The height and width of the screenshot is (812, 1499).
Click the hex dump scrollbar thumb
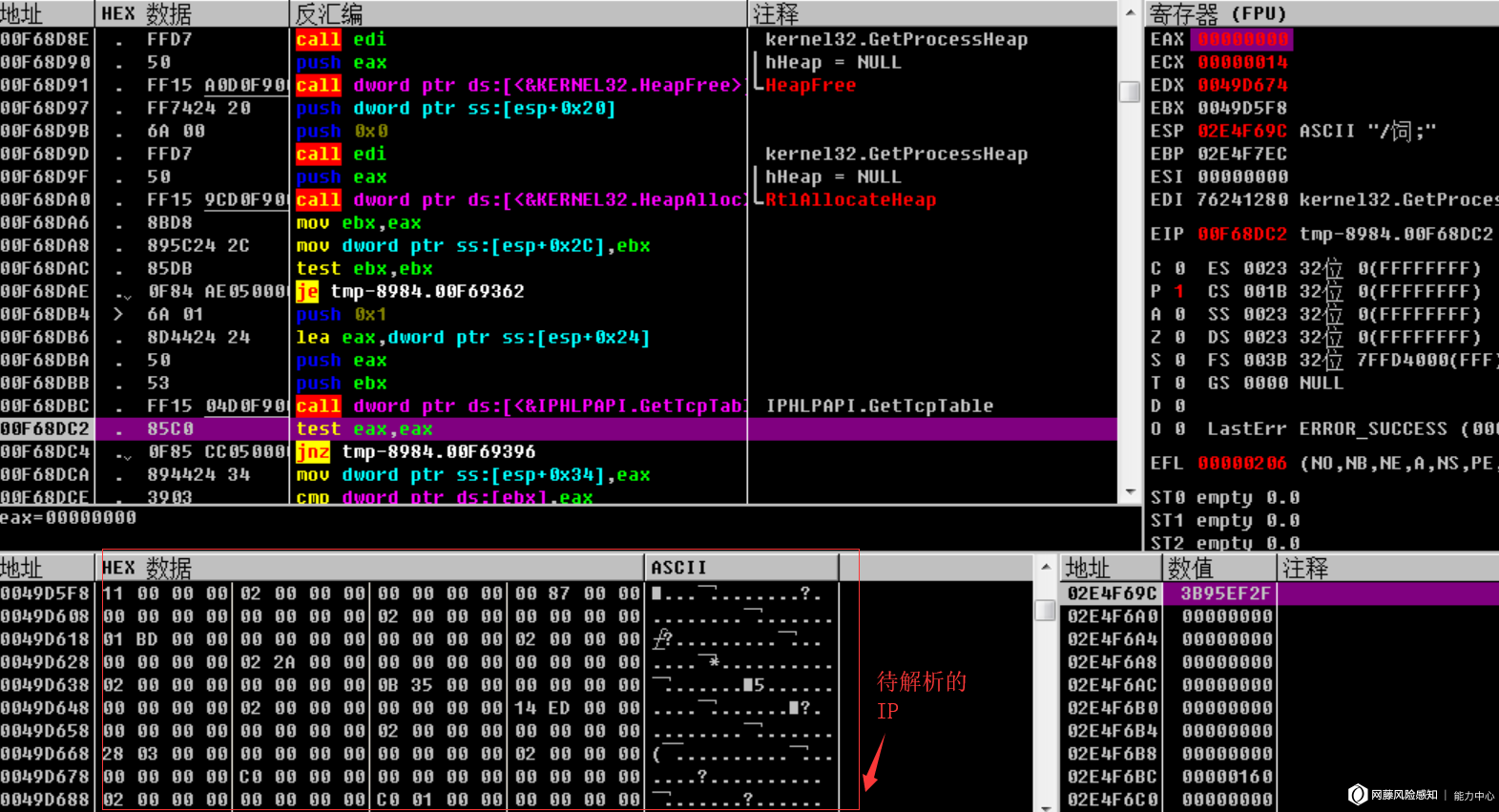click(1045, 610)
